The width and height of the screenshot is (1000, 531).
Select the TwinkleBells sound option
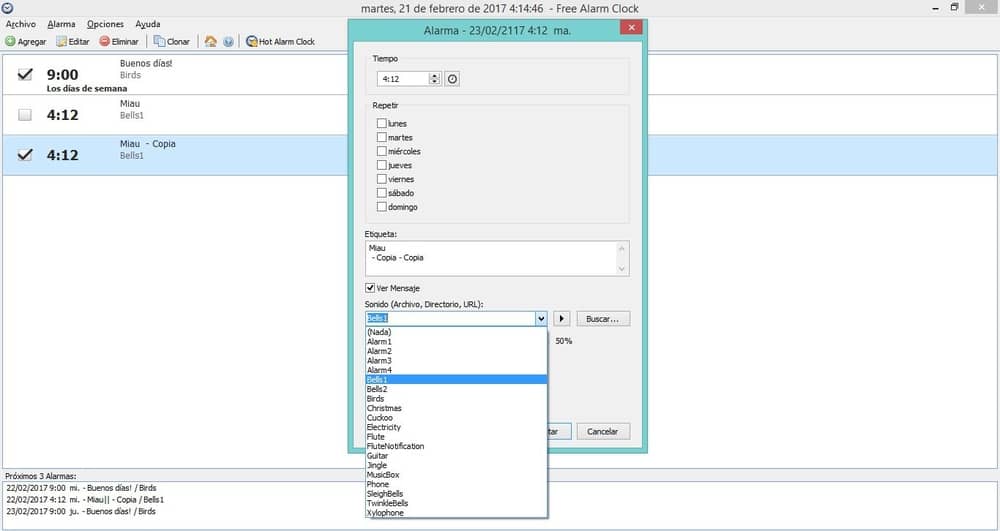coord(456,503)
